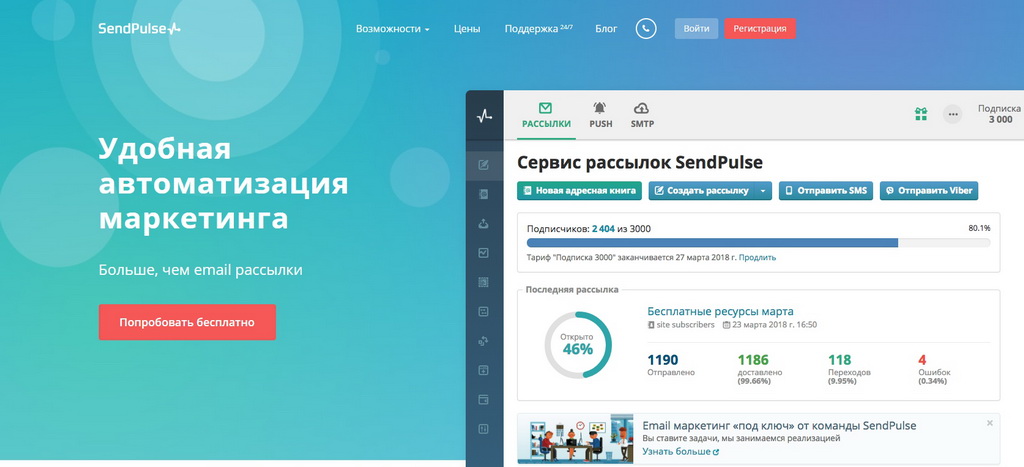
Task: Click the wallet card sidebar icon
Action: (x=484, y=400)
